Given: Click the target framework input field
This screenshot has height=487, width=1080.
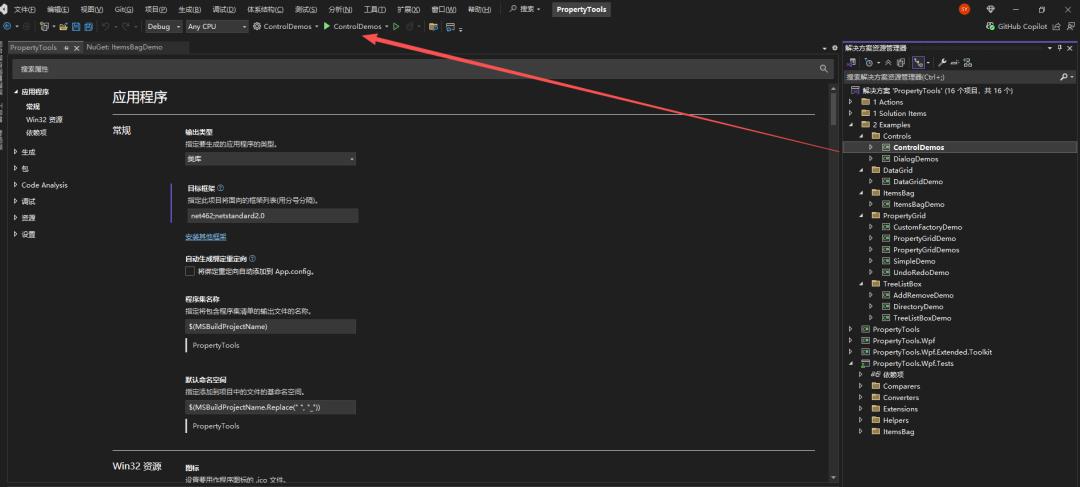Looking at the screenshot, I should pyautogui.click(x=273, y=216).
